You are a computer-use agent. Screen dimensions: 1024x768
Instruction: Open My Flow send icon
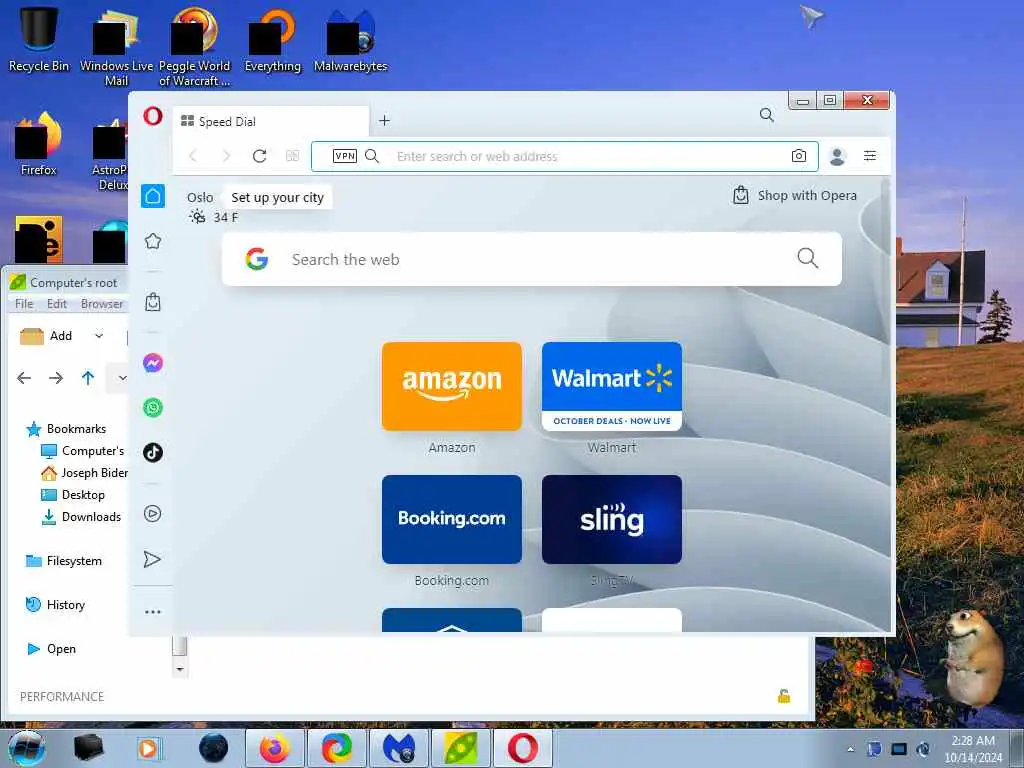152,559
